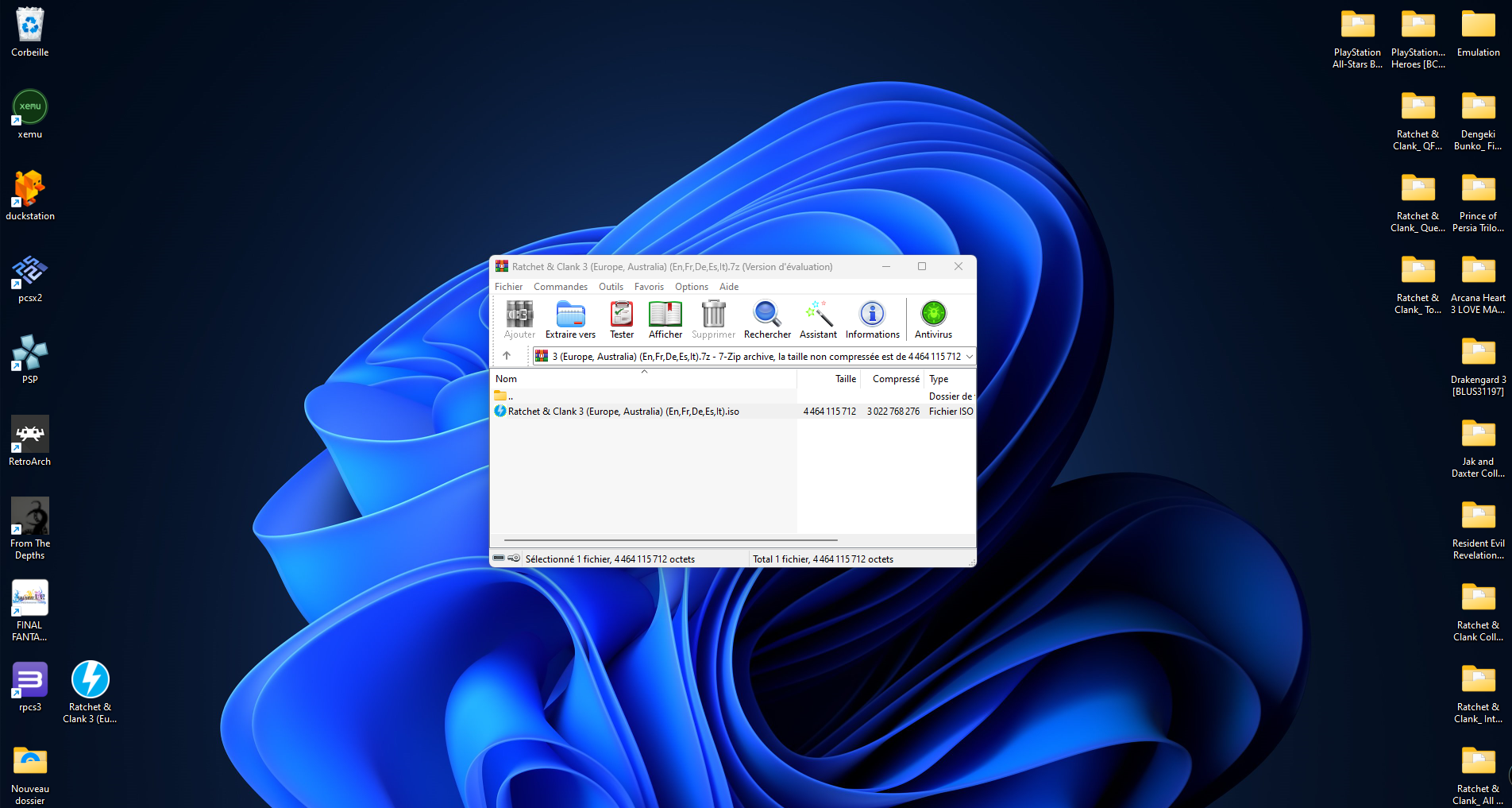Maximize the WinRAR window

922,266
